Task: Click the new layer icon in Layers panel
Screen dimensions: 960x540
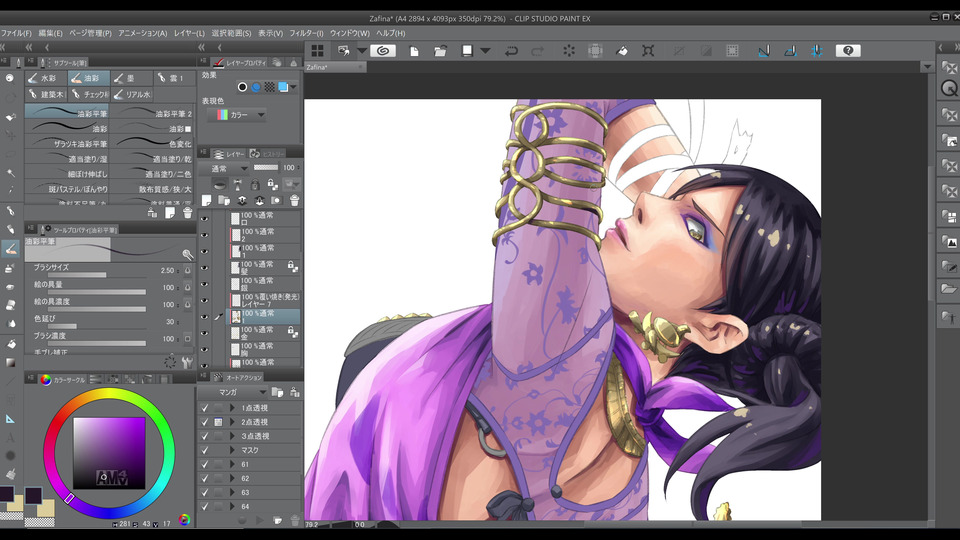Action: point(207,201)
